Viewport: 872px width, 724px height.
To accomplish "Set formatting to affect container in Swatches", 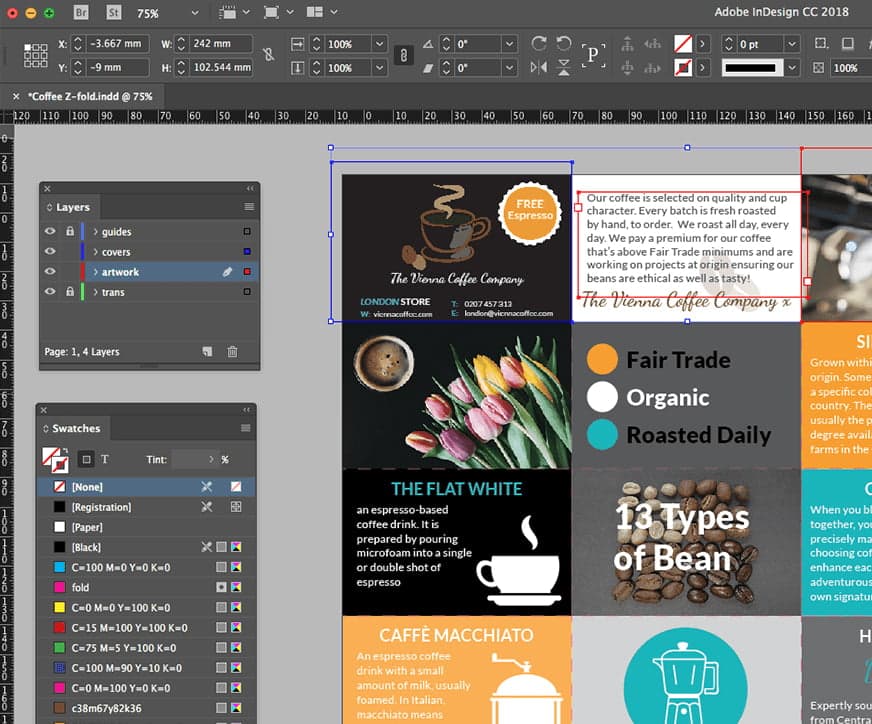I will coord(86,459).
